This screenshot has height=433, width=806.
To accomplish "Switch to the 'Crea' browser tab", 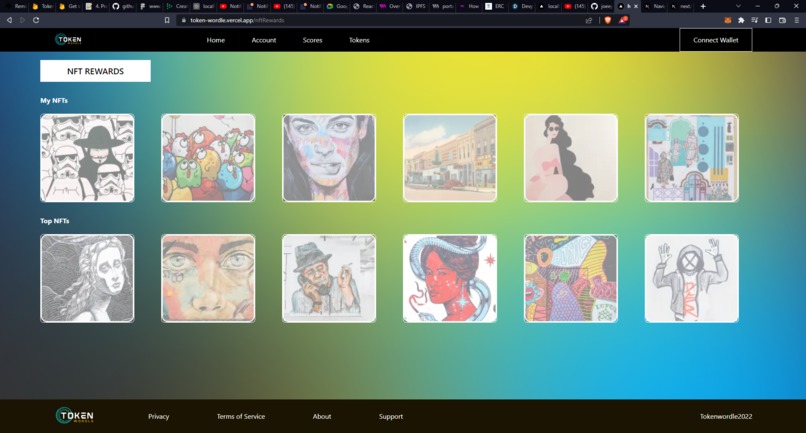I will 176,6.
